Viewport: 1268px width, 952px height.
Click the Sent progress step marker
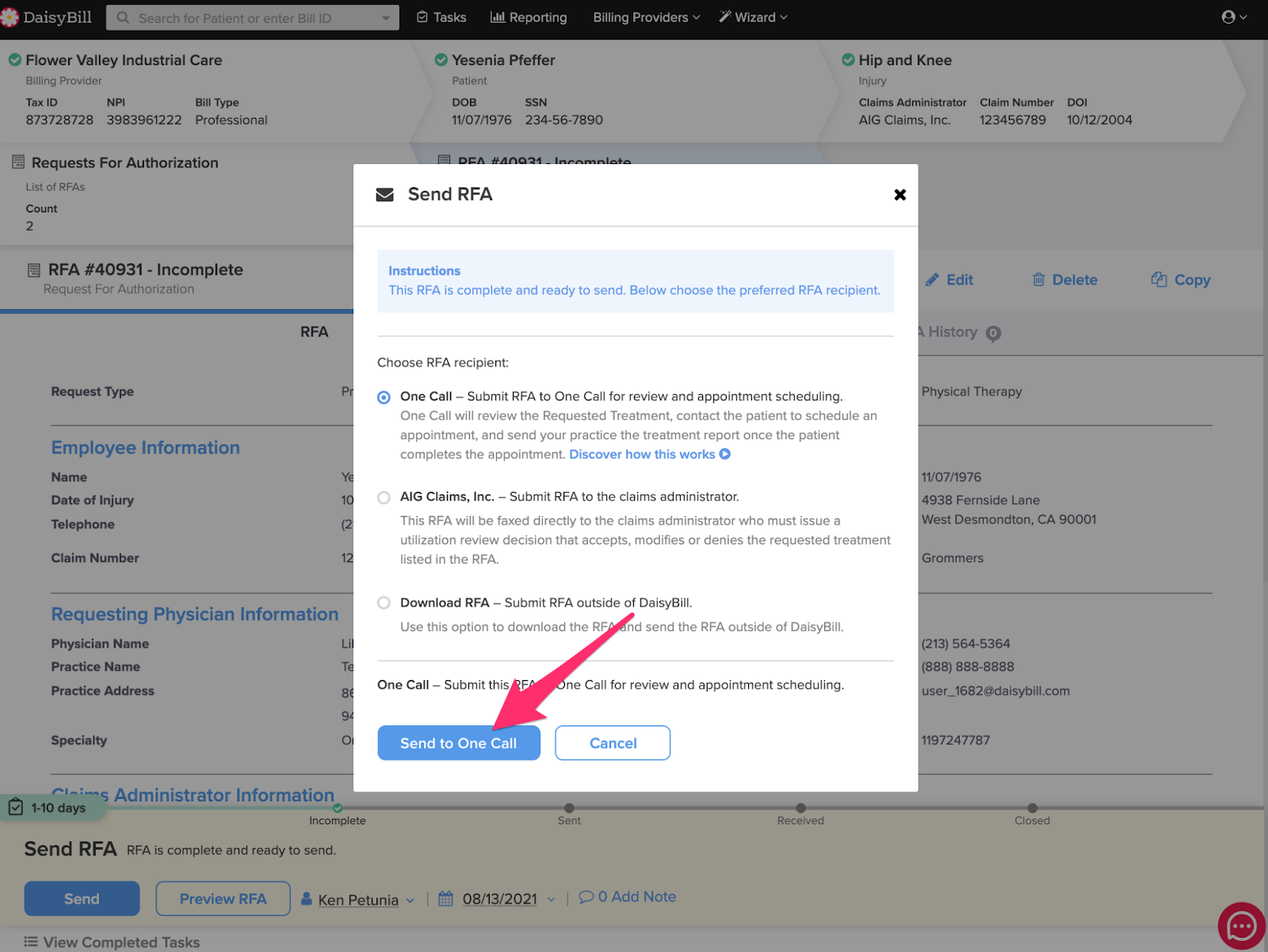point(569,808)
